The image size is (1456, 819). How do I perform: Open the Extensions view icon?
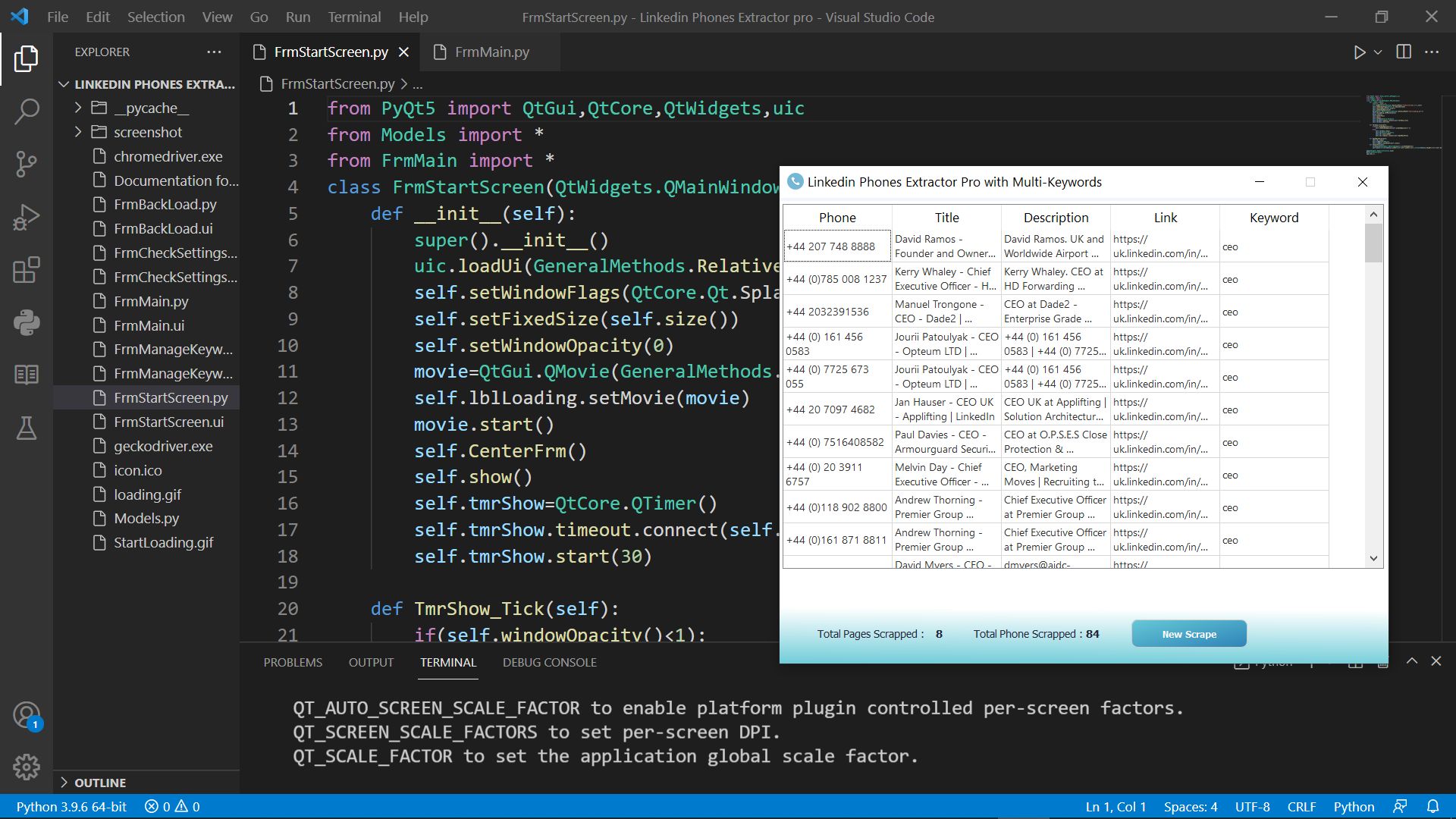click(27, 270)
